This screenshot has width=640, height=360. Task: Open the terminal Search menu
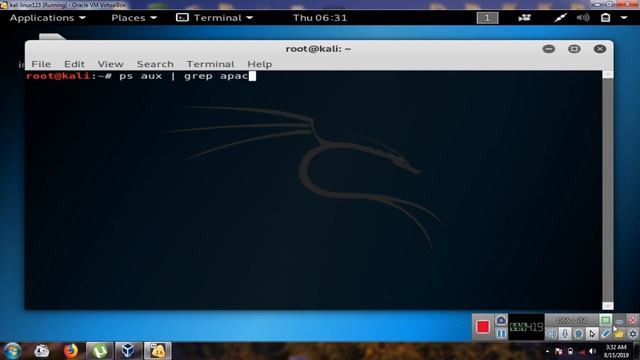click(155, 64)
